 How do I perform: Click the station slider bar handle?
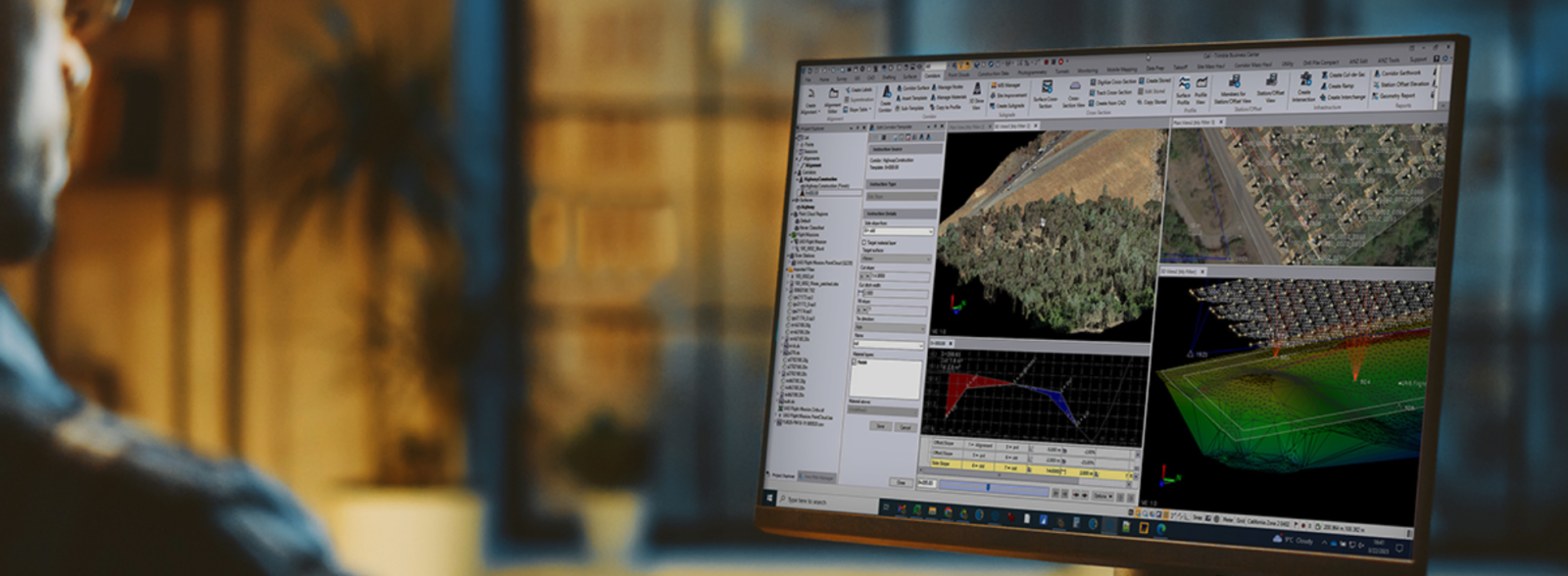tap(988, 486)
